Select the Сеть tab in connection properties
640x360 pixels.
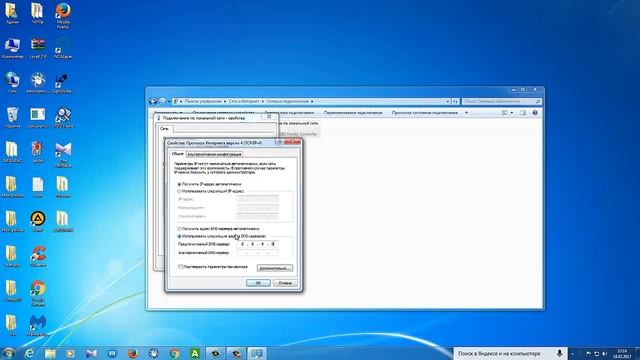tap(164, 129)
